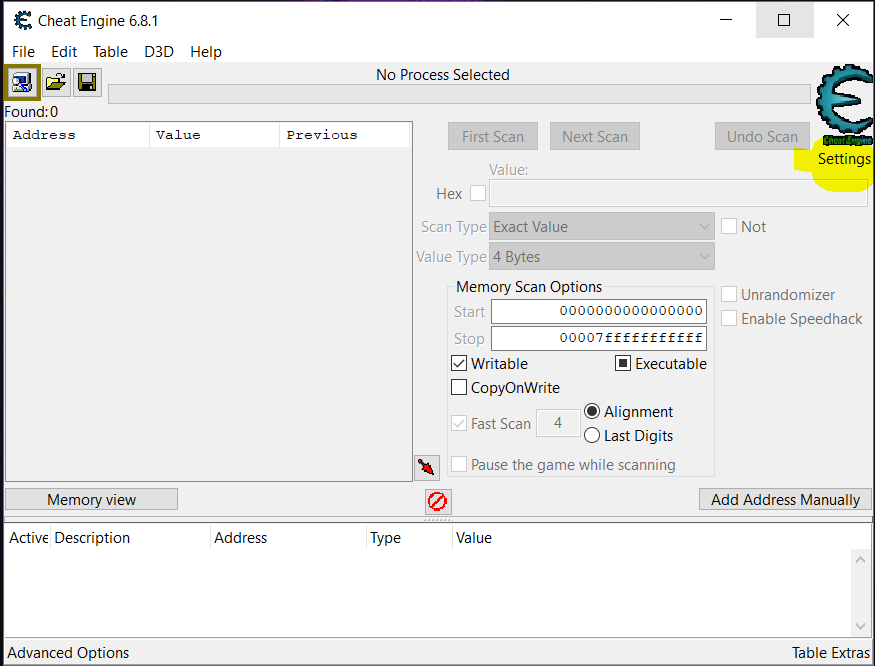Click the Cheat Engine logo at top right
Viewport: 875px width, 666px height.
click(x=845, y=104)
